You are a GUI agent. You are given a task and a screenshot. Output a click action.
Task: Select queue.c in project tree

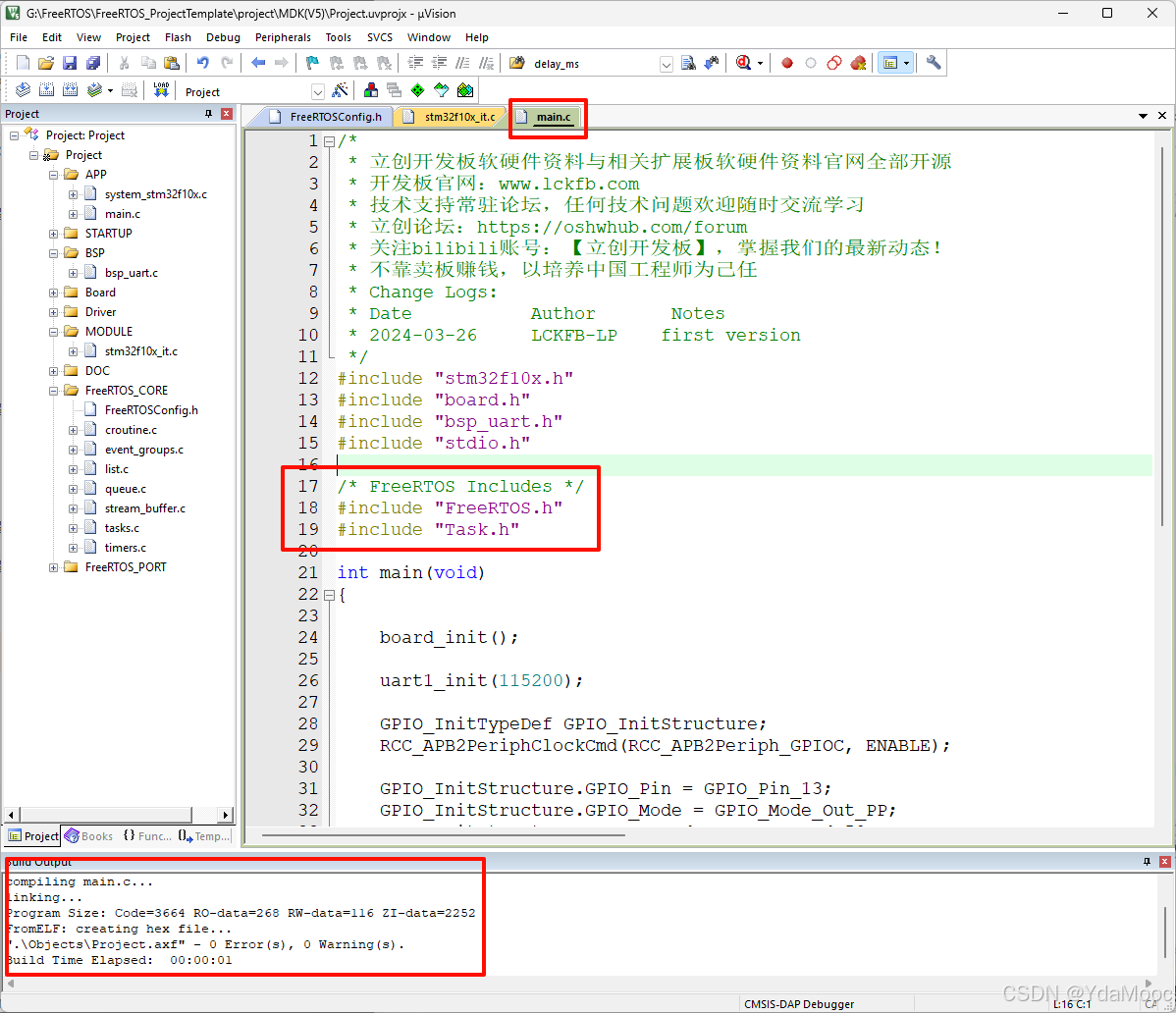pyautogui.click(x=126, y=489)
